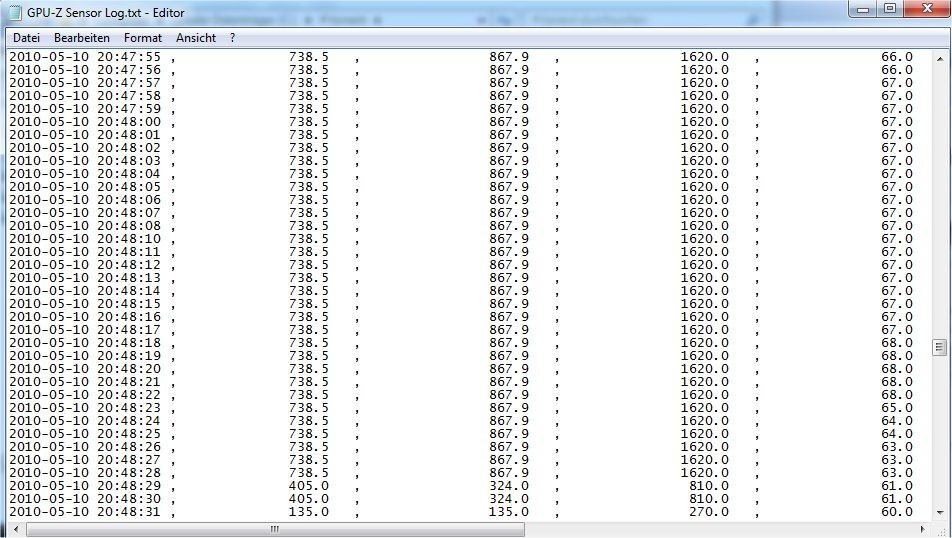952x538 pixels.
Task: Click value 738.5 in row 20:48:28
Action: pyautogui.click(x=309, y=473)
